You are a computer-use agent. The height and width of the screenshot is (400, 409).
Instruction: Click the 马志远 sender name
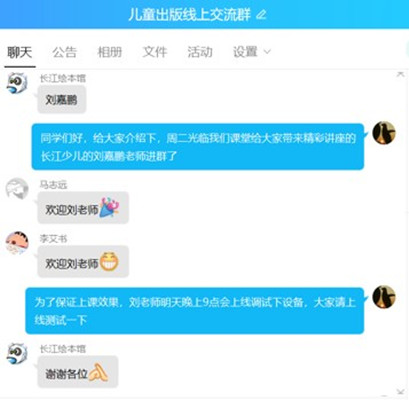point(53,185)
